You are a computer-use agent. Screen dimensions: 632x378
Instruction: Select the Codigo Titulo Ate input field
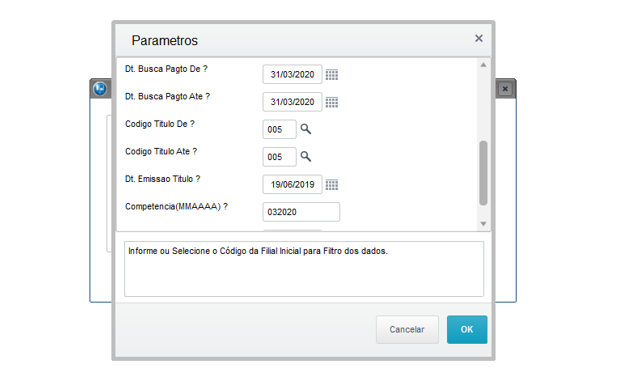[x=279, y=157]
